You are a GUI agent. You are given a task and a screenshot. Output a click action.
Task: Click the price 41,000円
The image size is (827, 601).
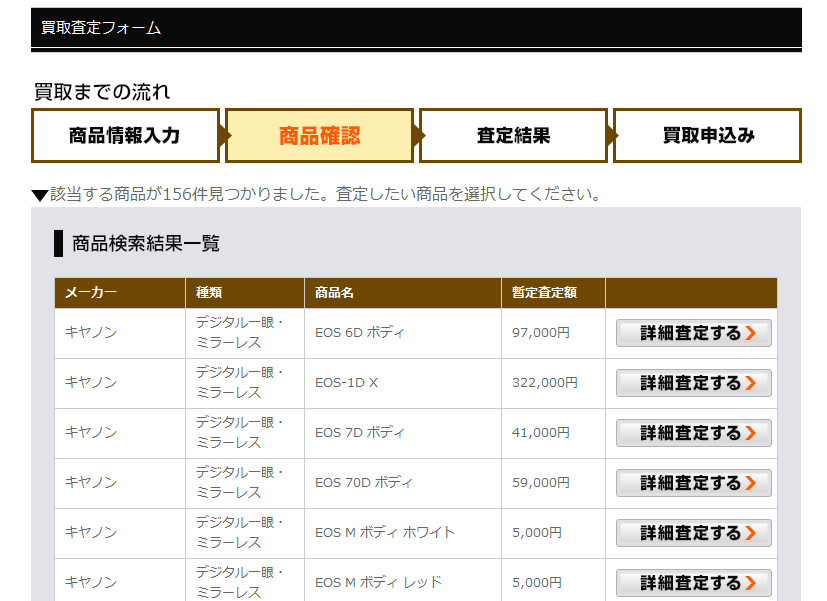(x=541, y=433)
